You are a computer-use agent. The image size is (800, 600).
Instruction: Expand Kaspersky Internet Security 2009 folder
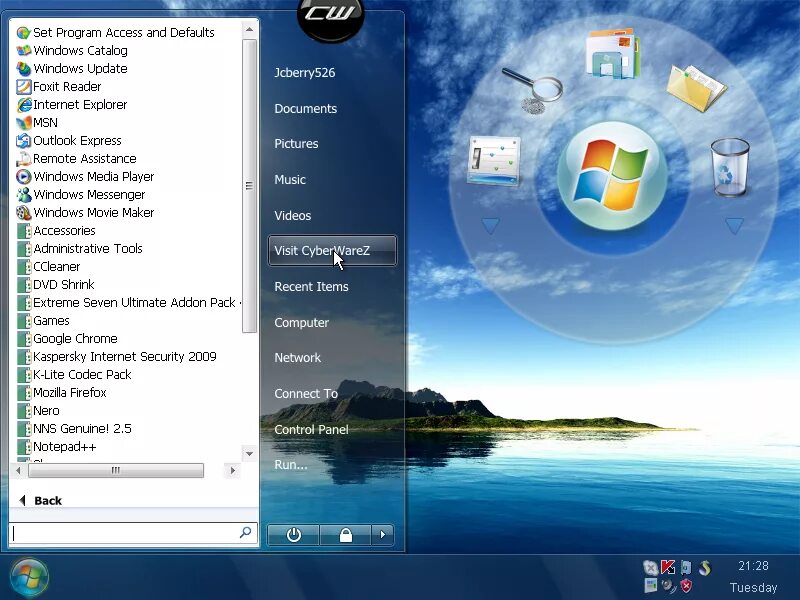coord(116,357)
